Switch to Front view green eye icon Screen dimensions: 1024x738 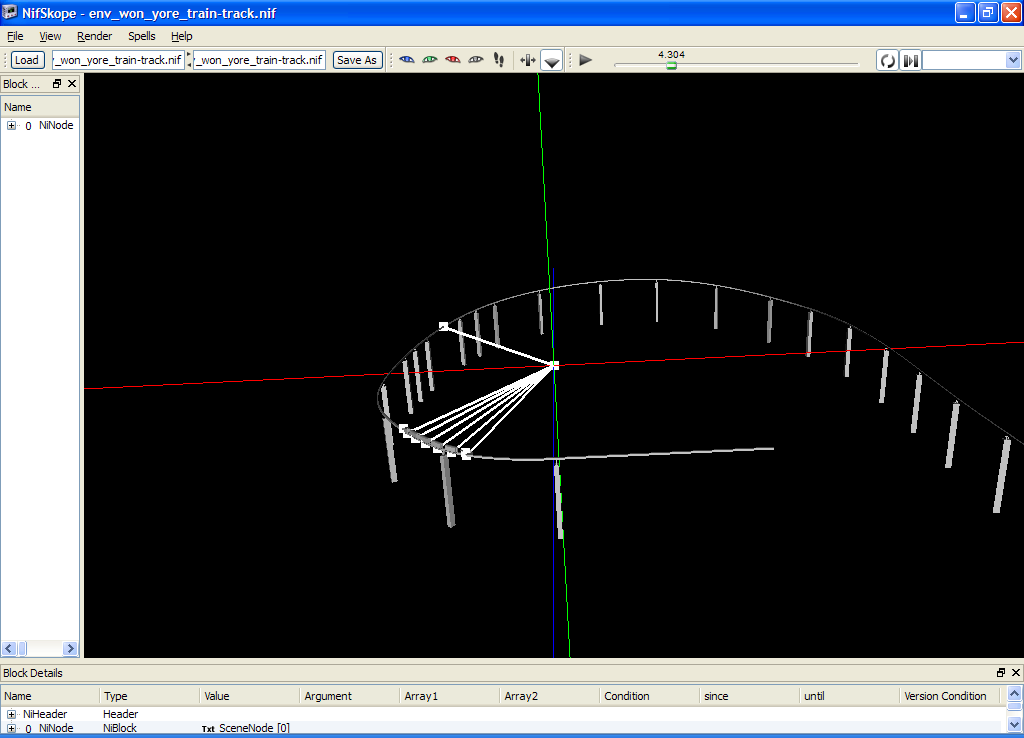[x=430, y=60]
